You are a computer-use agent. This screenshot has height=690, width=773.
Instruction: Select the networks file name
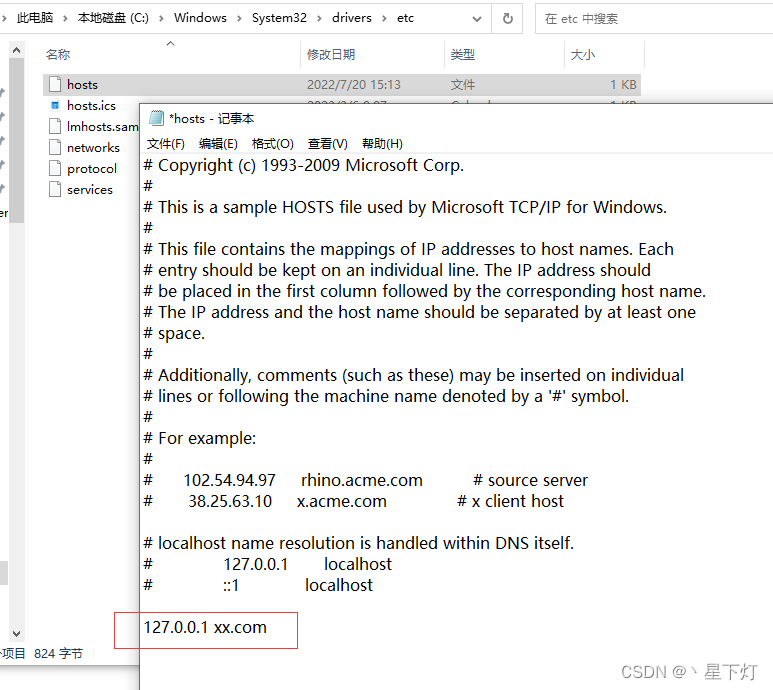pyautogui.click(x=93, y=147)
